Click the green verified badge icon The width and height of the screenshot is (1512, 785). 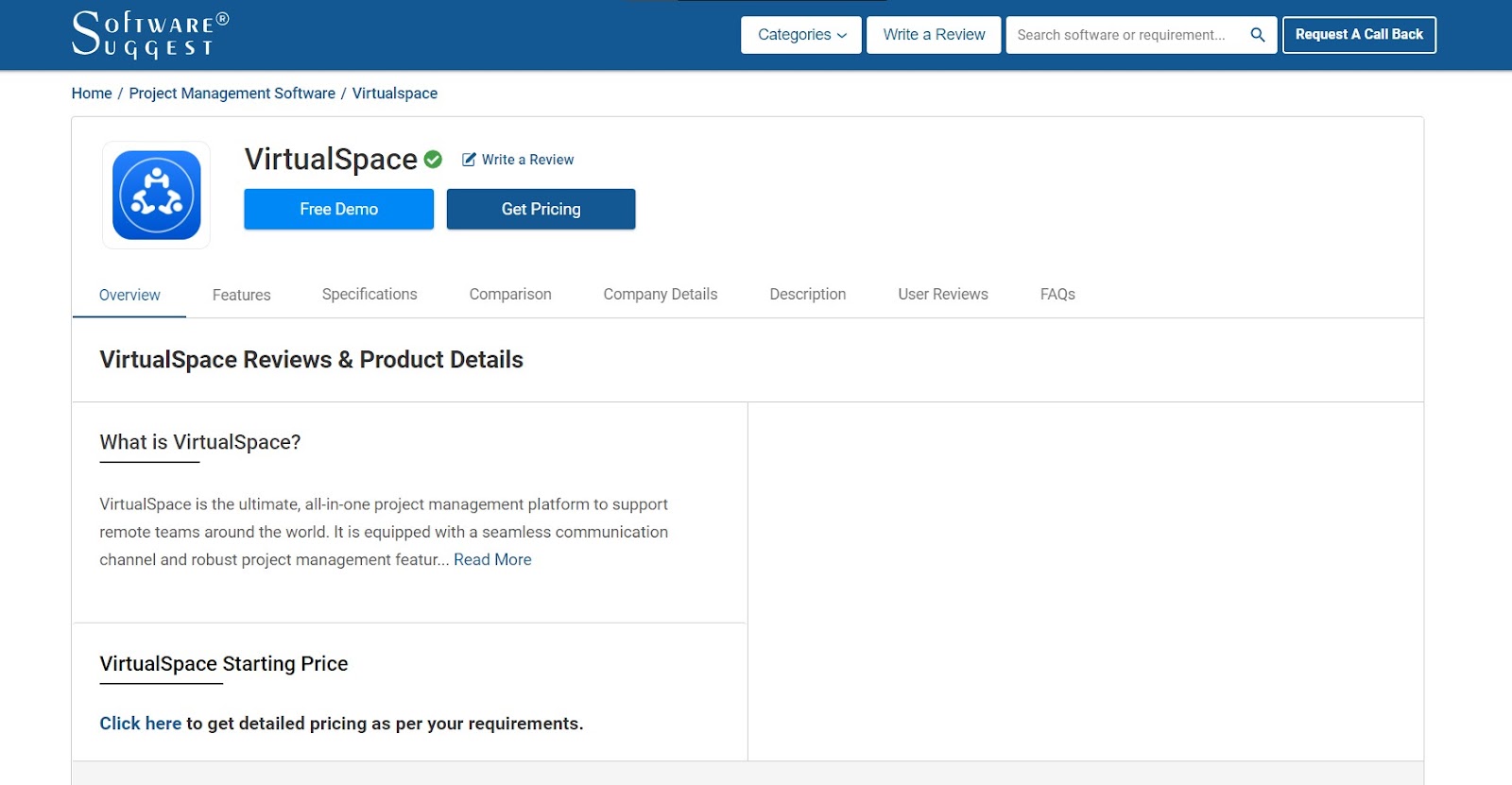(x=433, y=160)
